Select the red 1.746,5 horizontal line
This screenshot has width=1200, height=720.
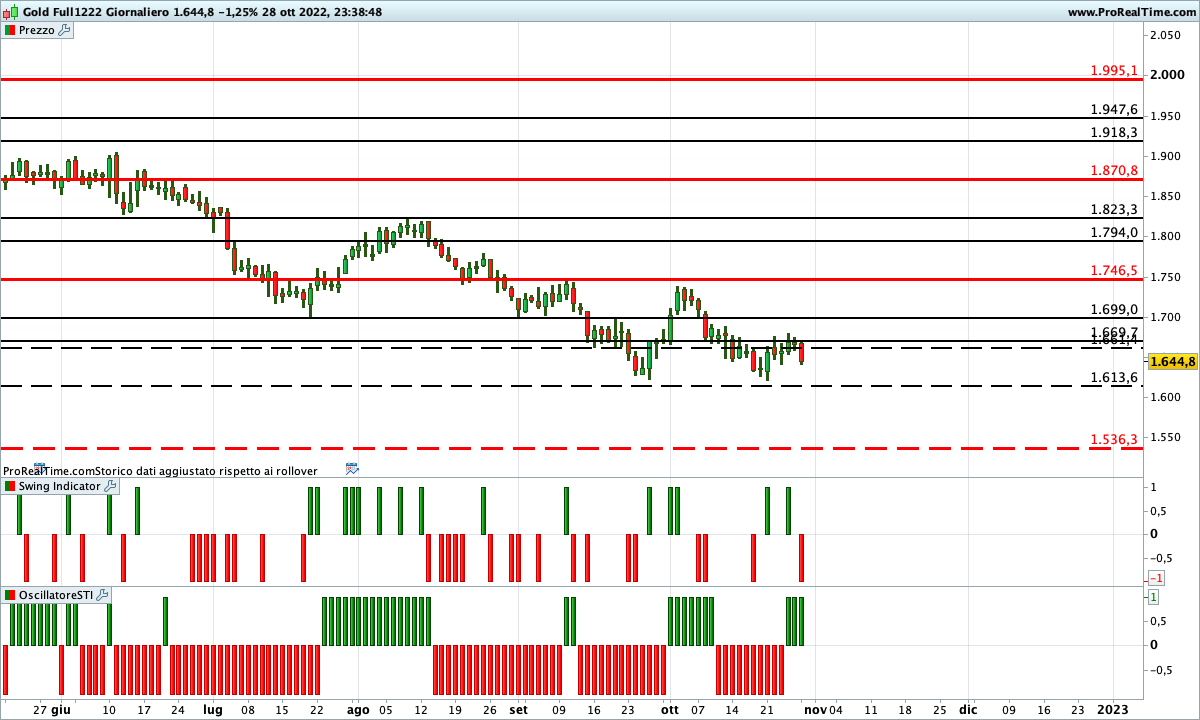click(600, 279)
